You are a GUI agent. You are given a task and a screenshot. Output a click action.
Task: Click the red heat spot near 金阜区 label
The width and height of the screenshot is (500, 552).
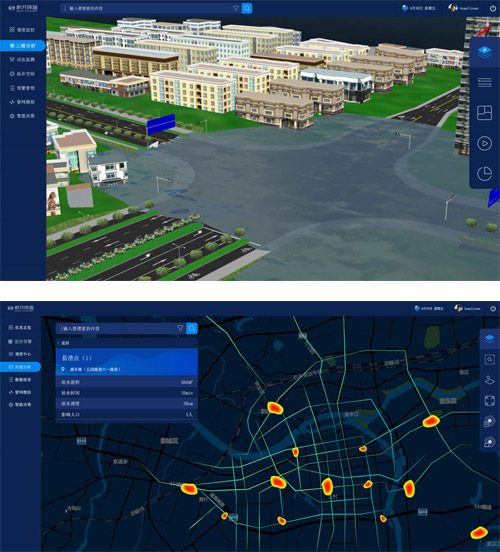tap(431, 421)
